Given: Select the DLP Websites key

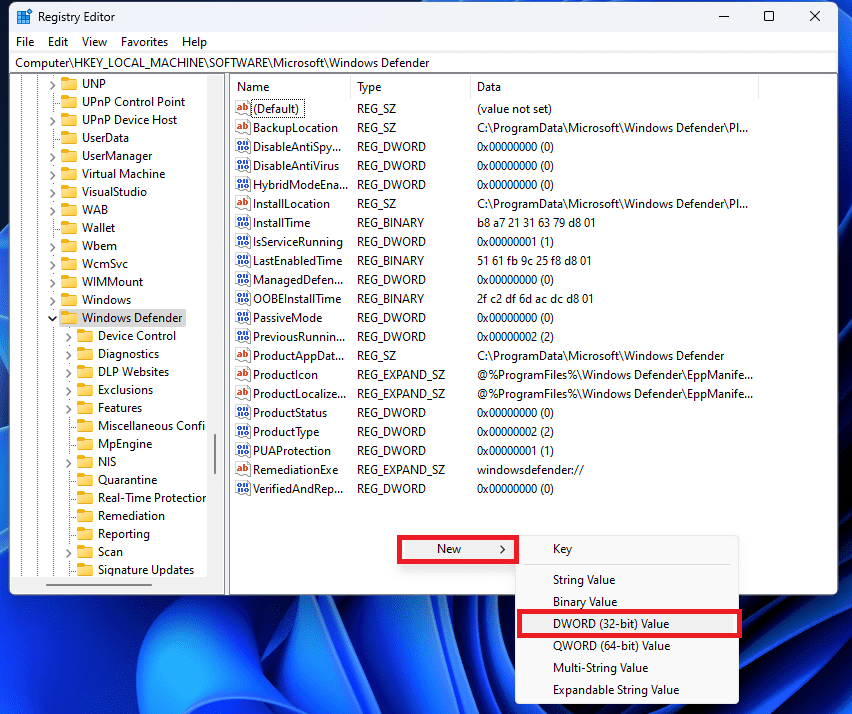Looking at the screenshot, I should (x=134, y=372).
